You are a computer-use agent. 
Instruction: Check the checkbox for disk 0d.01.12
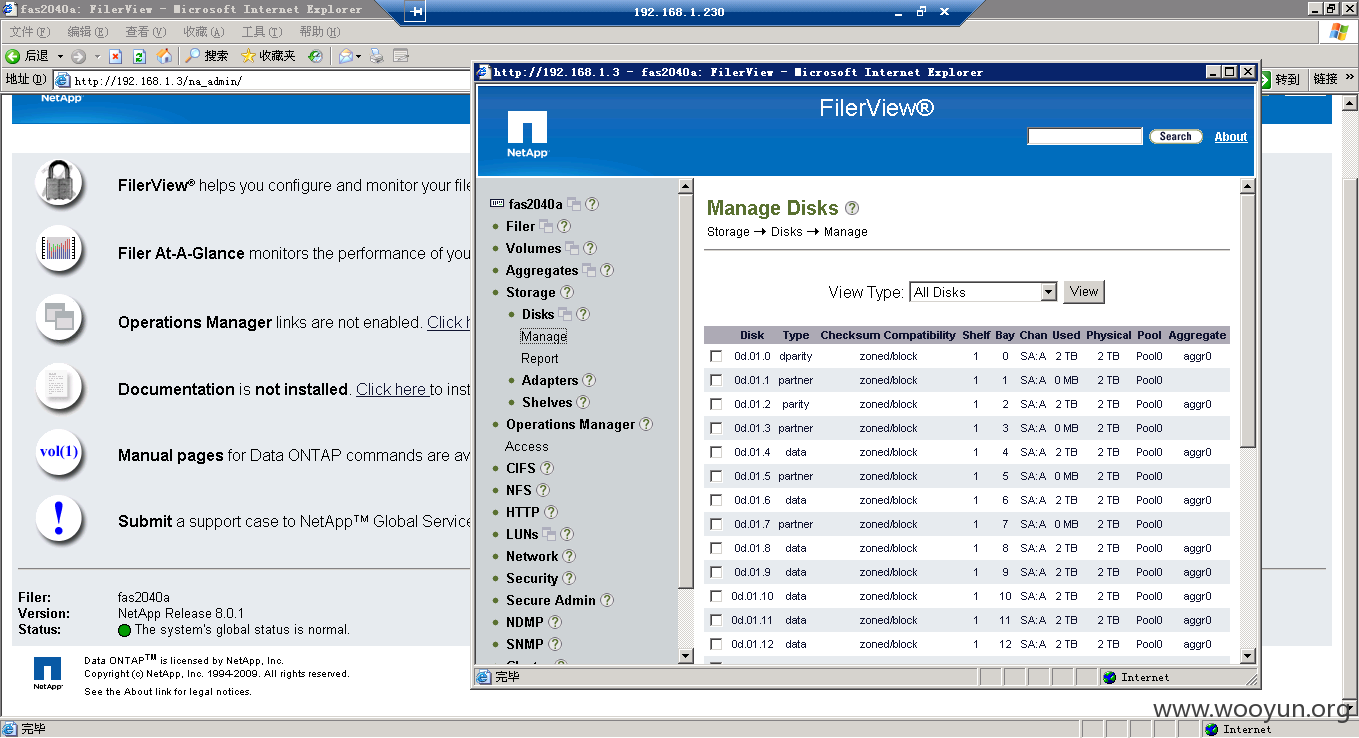click(x=716, y=644)
